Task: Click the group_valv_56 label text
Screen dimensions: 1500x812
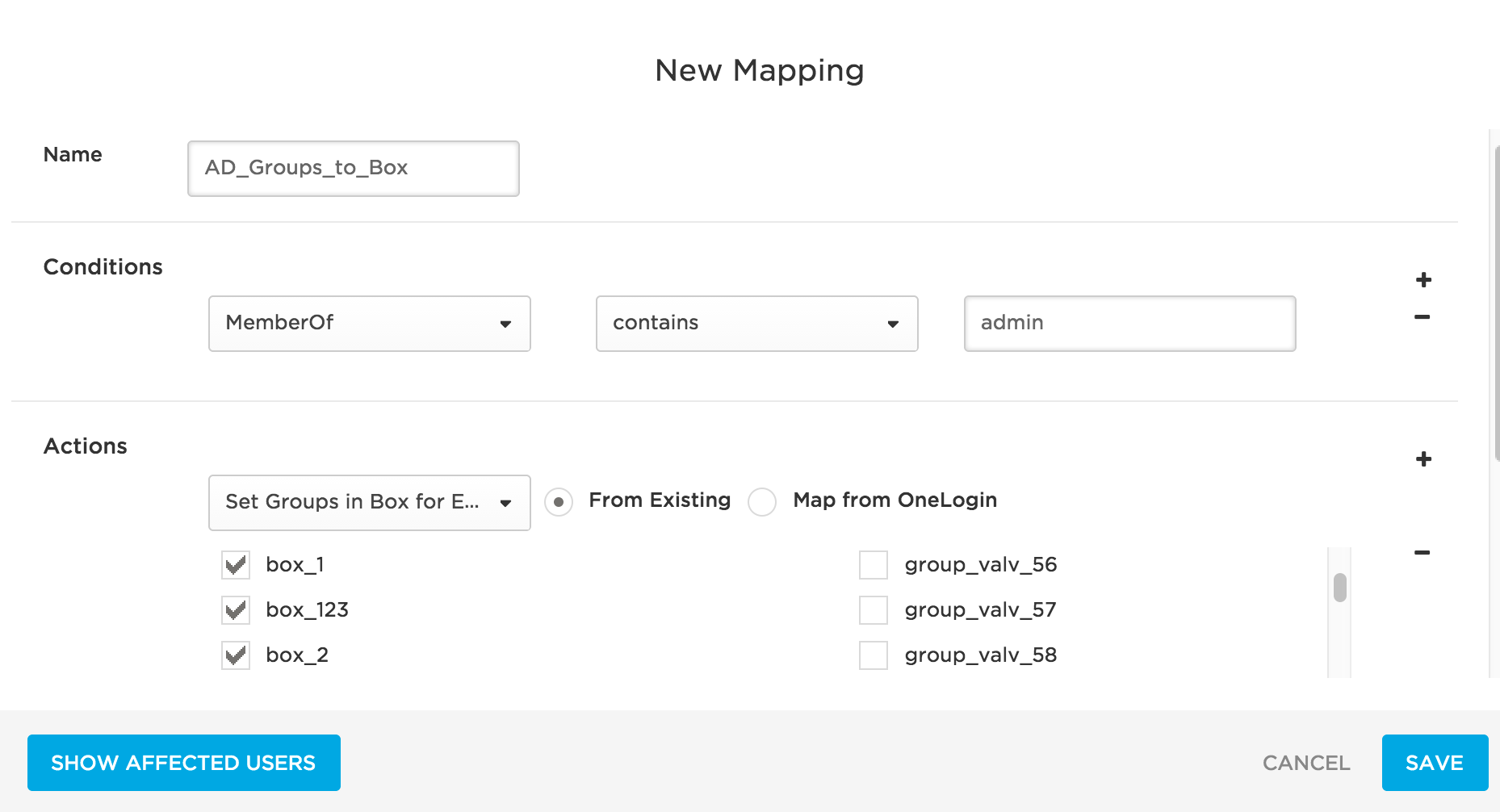Action: pyautogui.click(x=981, y=565)
